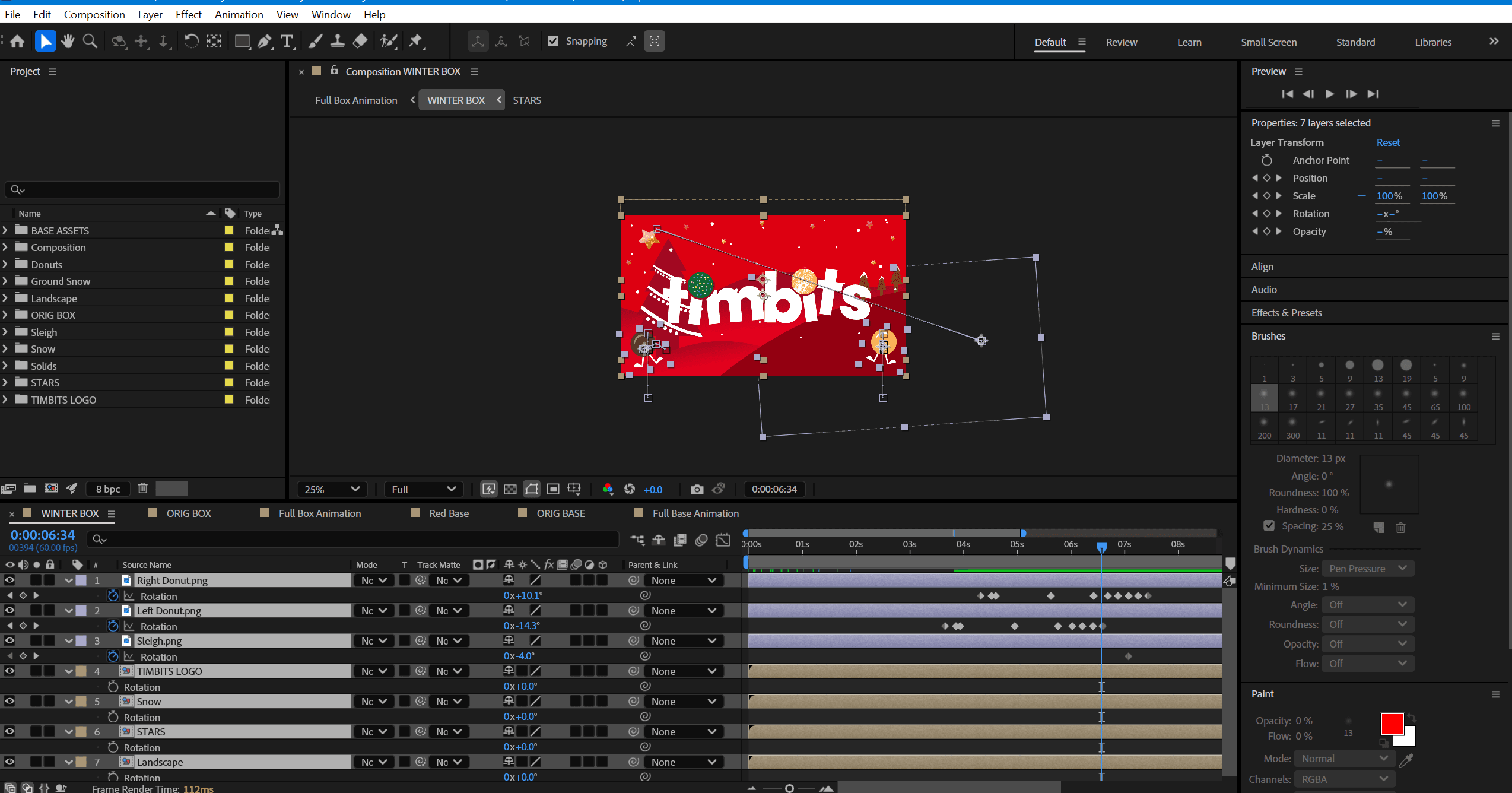Expand the Donuts folder in Project

pos(5,264)
